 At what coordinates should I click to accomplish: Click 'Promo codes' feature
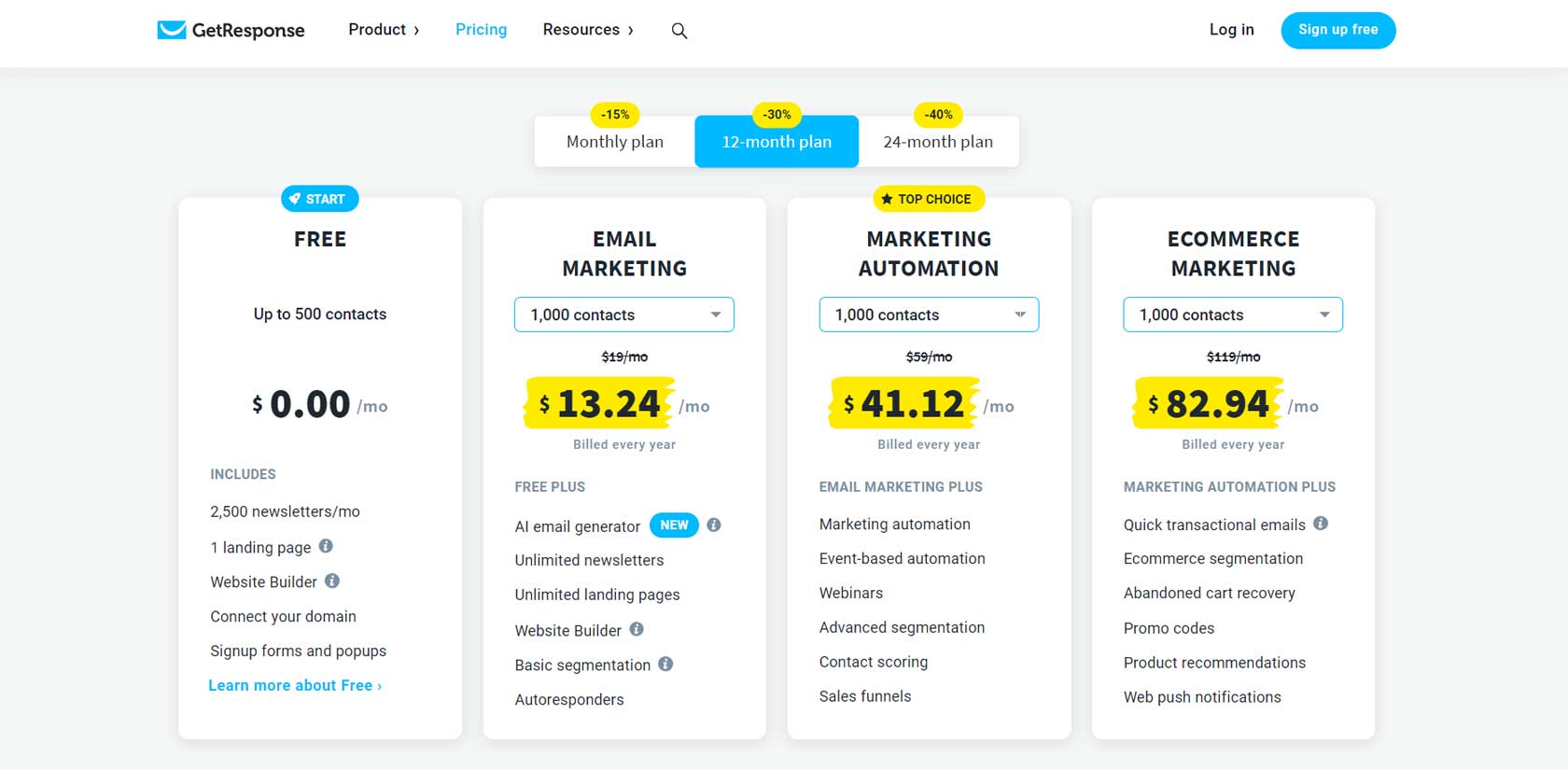click(1169, 628)
